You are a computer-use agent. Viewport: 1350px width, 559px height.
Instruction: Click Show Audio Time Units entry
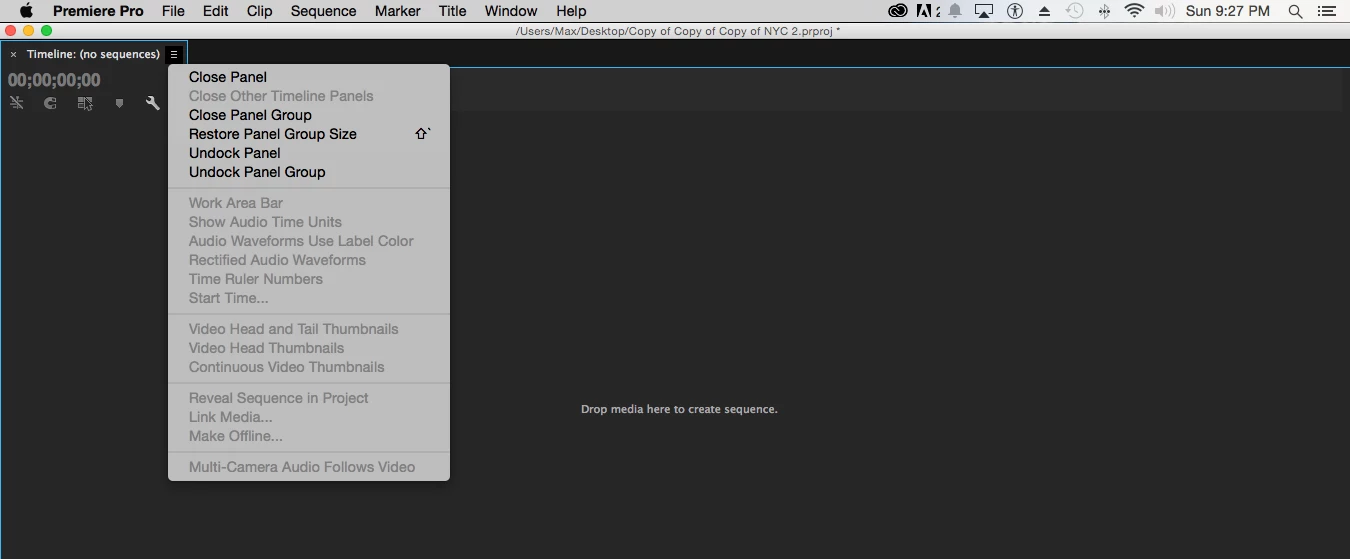[x=309, y=222]
